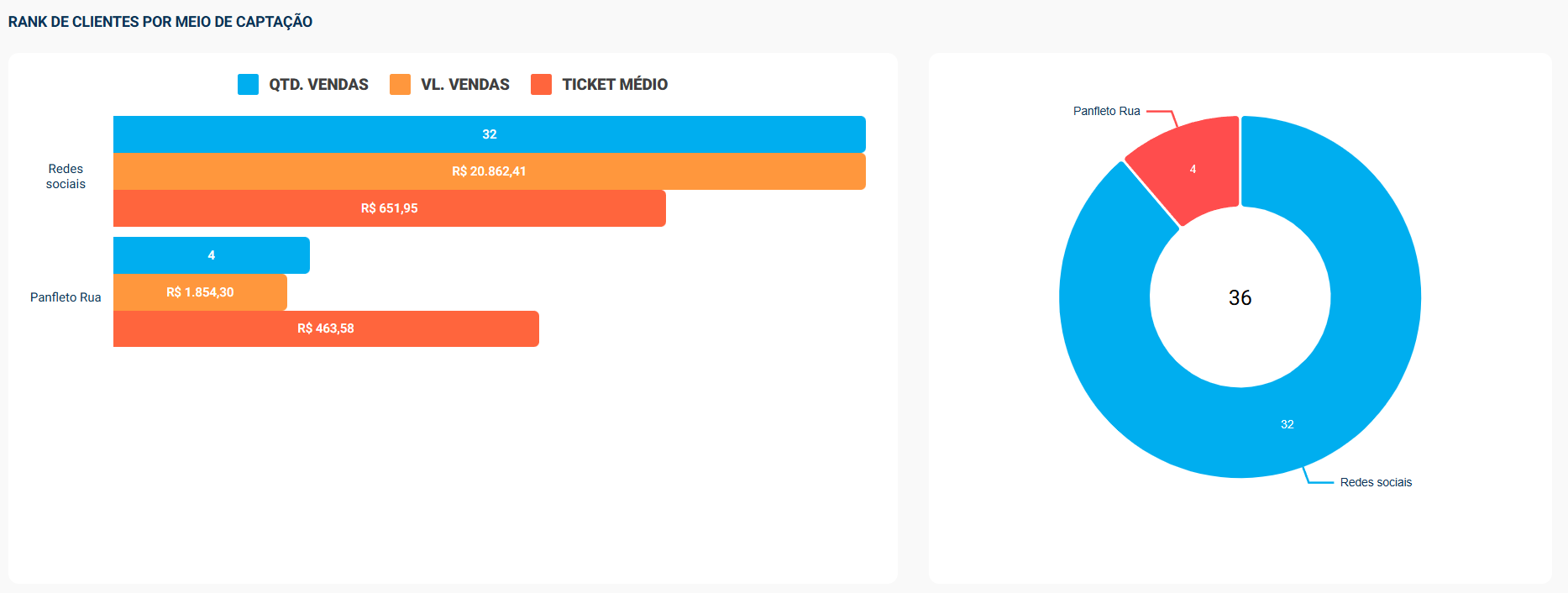Select the blue bar showing 4

click(211, 255)
